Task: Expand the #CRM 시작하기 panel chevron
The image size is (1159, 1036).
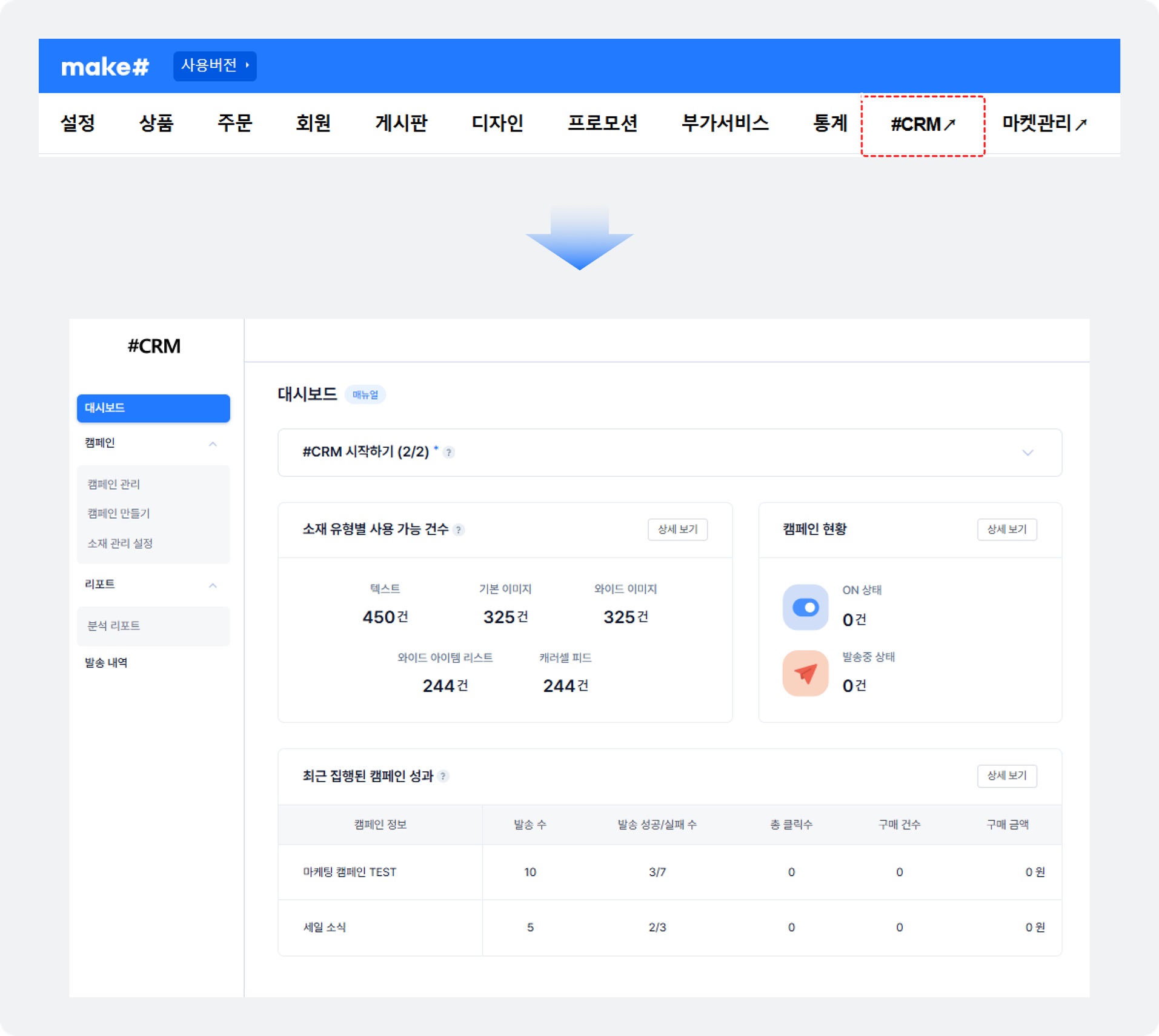Action: tap(1028, 453)
